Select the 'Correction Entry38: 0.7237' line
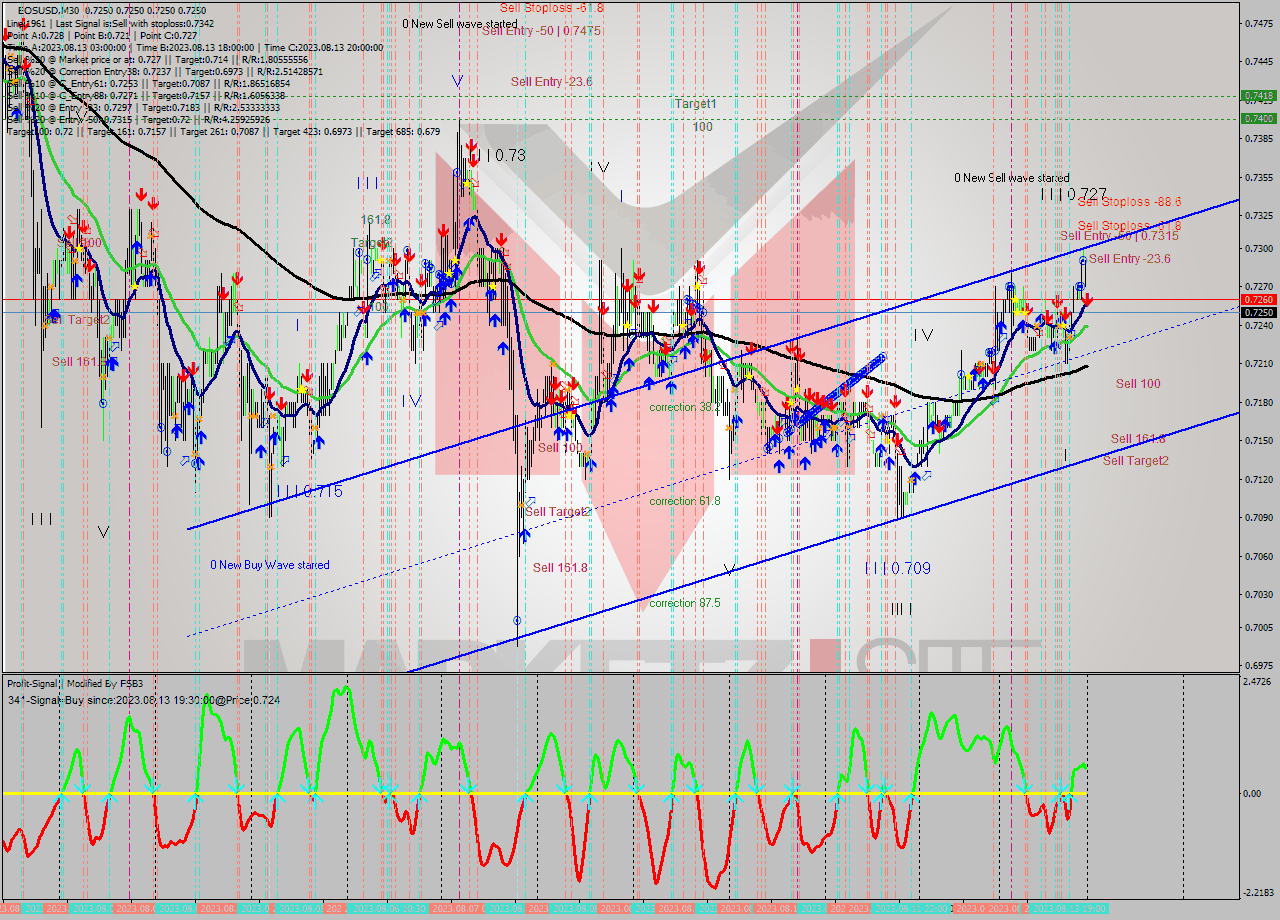This screenshot has width=1280, height=920. pyautogui.click(x=165, y=71)
